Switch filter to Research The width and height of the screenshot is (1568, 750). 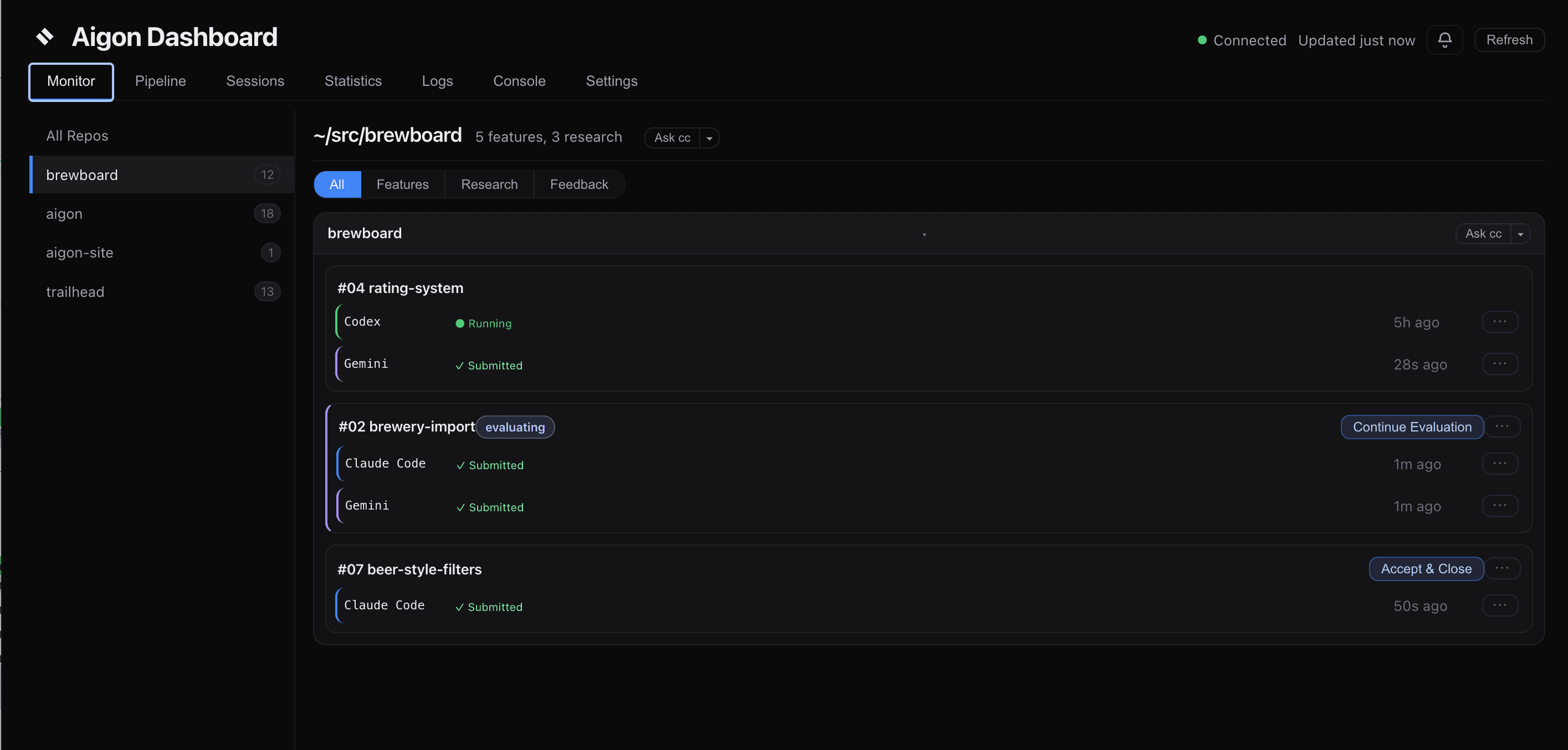[x=489, y=184]
